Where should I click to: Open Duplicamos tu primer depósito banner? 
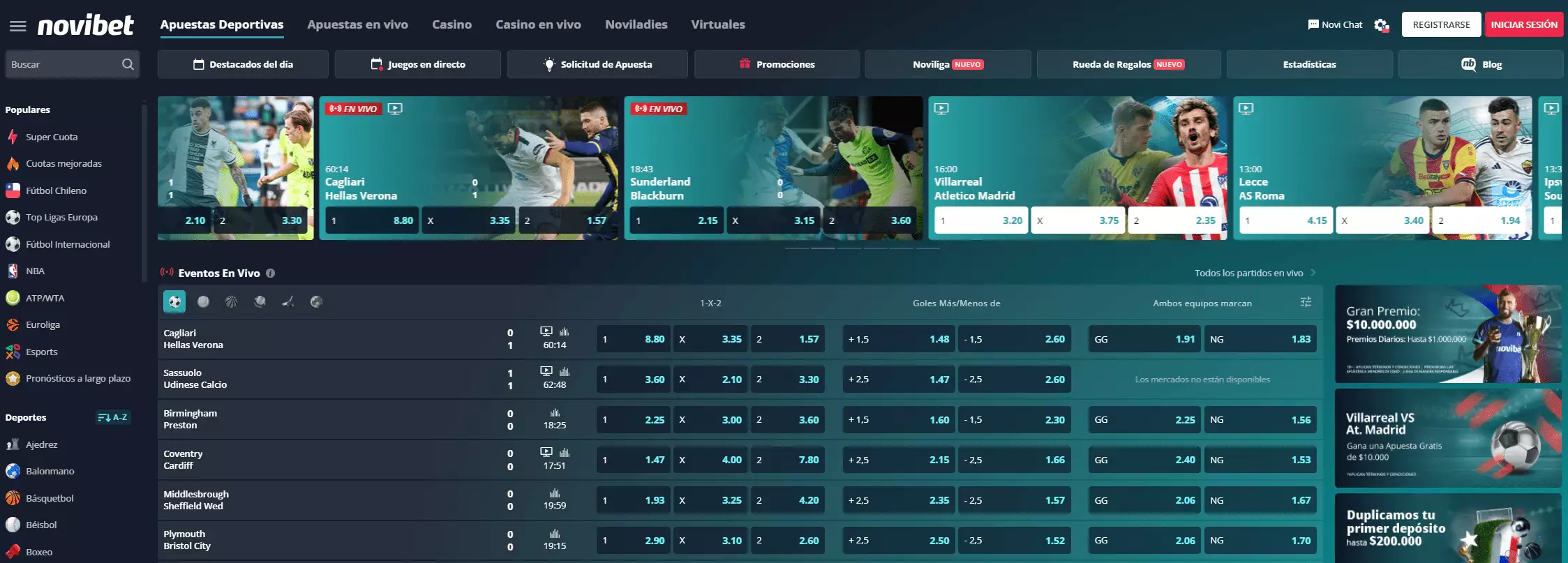[1448, 528]
